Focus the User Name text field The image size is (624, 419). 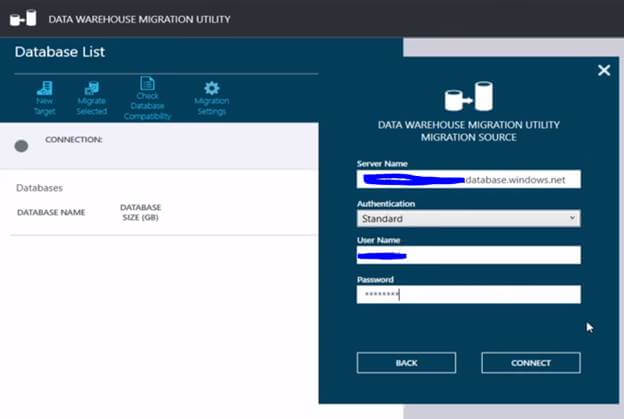click(468, 255)
